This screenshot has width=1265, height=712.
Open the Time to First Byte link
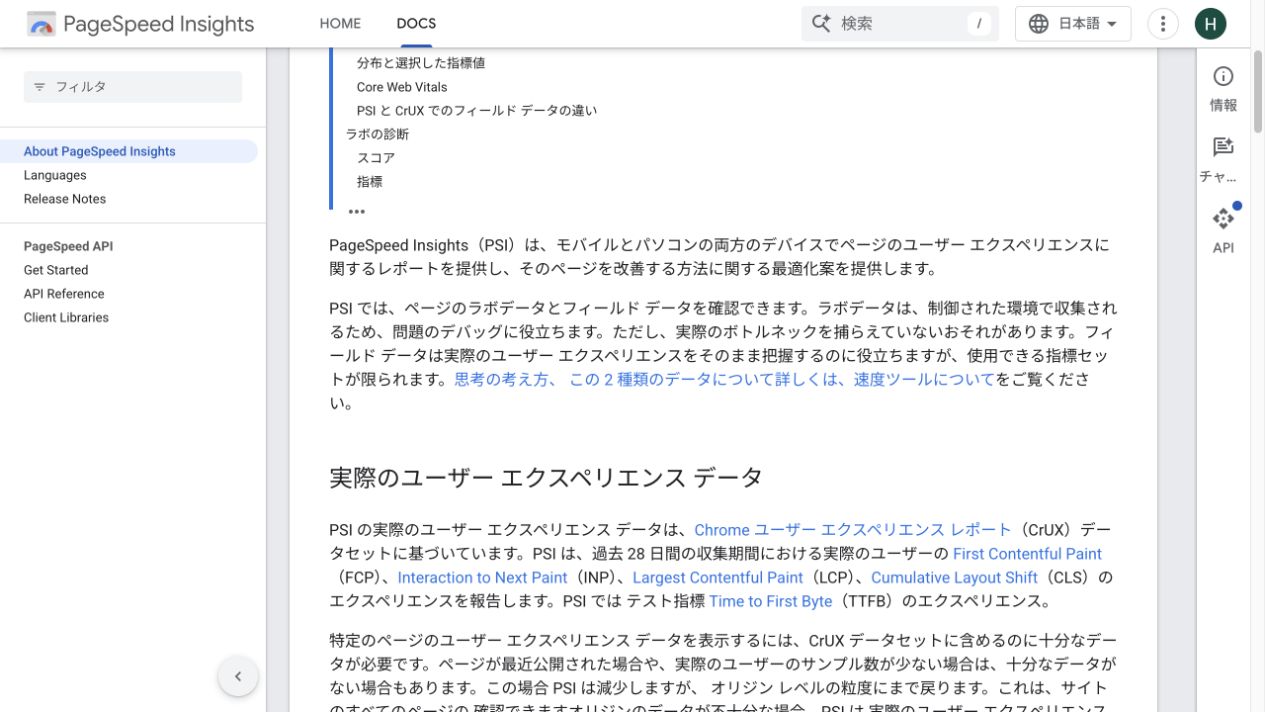pyautogui.click(x=771, y=602)
